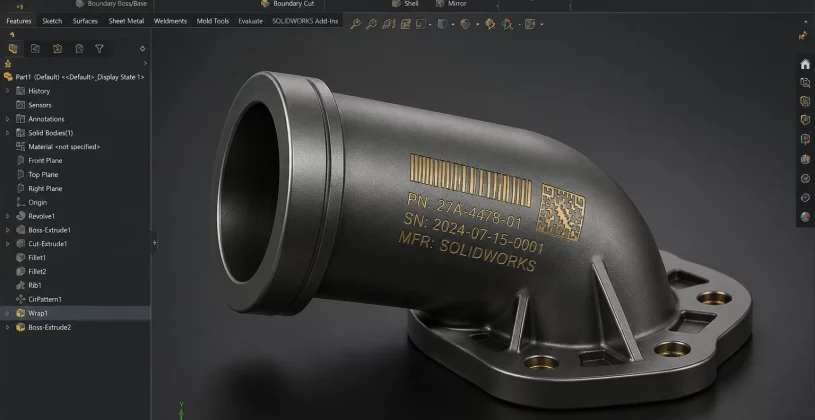The image size is (815, 420).
Task: Select the FeatureManager design tree tab icon
Action: click(13, 48)
